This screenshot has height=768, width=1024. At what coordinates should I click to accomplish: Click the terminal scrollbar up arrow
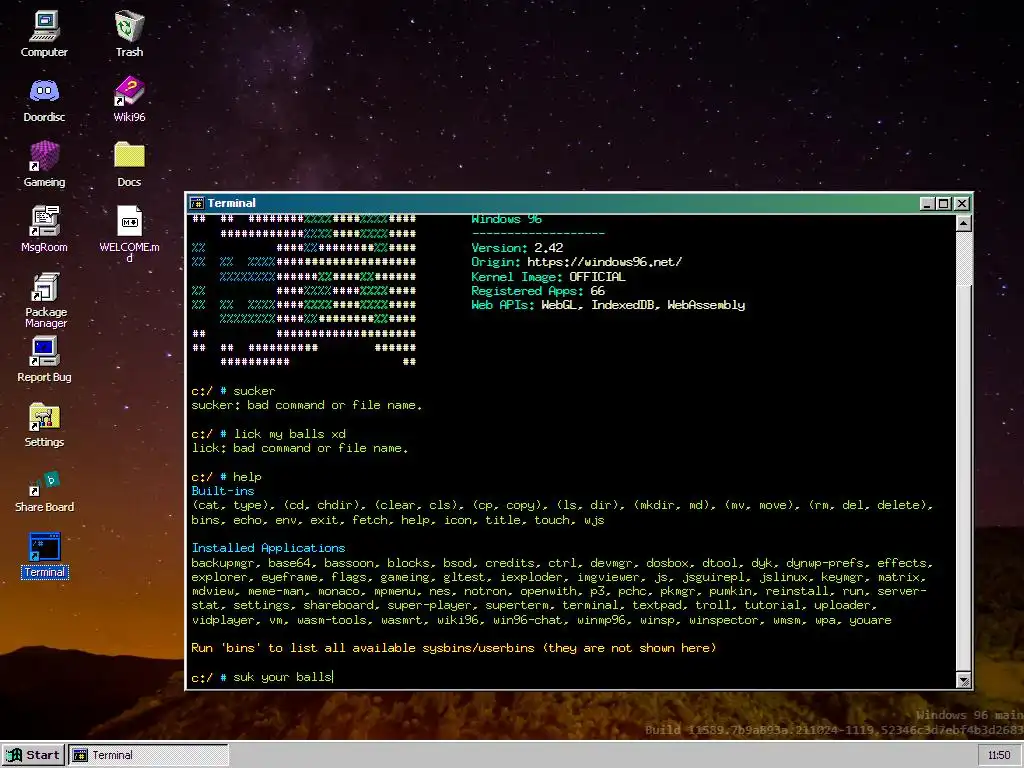pyautogui.click(x=963, y=223)
